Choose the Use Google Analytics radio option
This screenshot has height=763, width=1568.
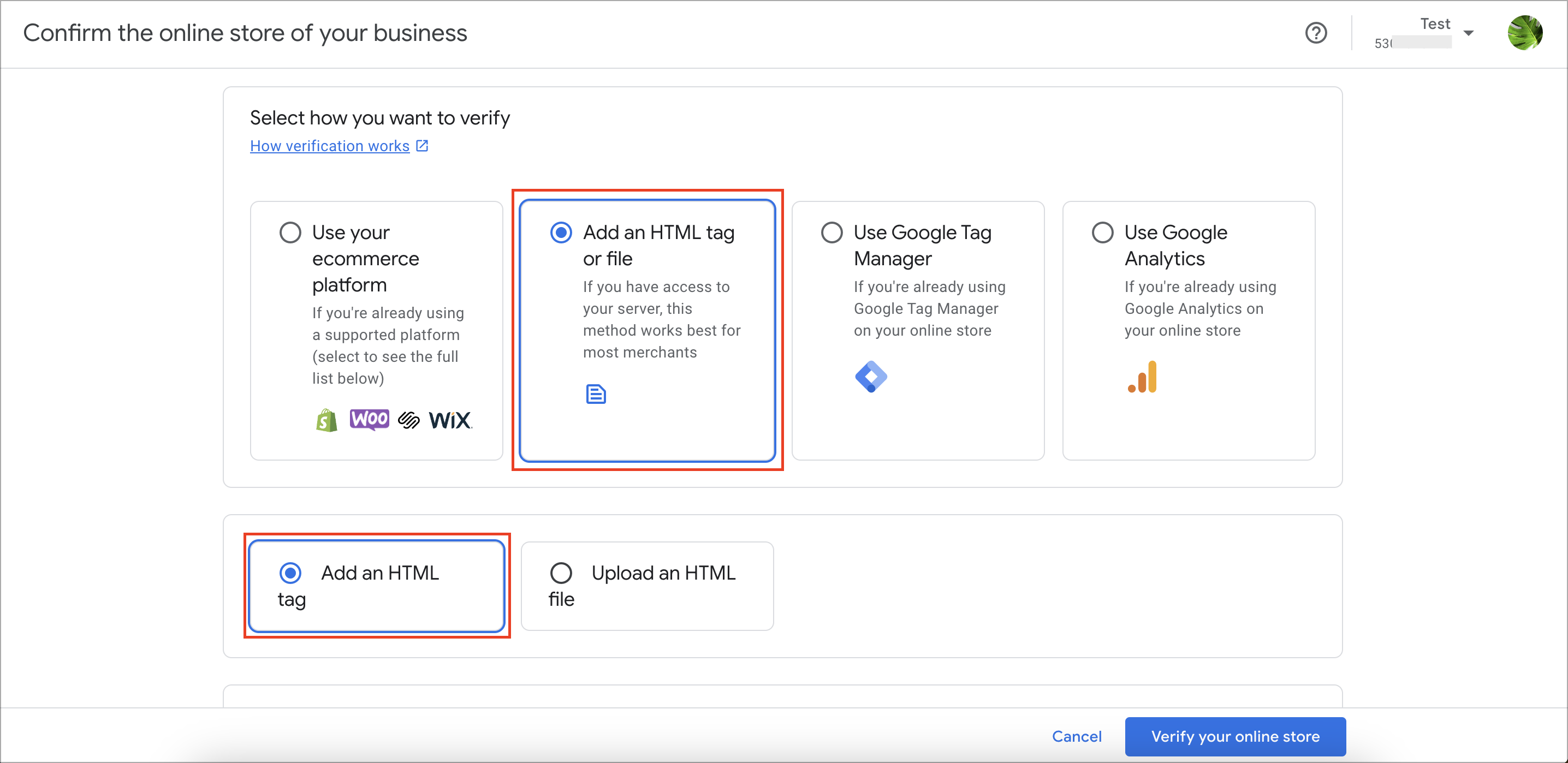coord(1103,233)
